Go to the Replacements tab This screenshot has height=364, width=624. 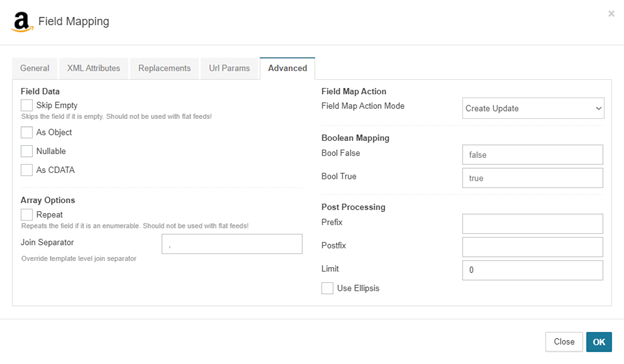[x=164, y=68]
